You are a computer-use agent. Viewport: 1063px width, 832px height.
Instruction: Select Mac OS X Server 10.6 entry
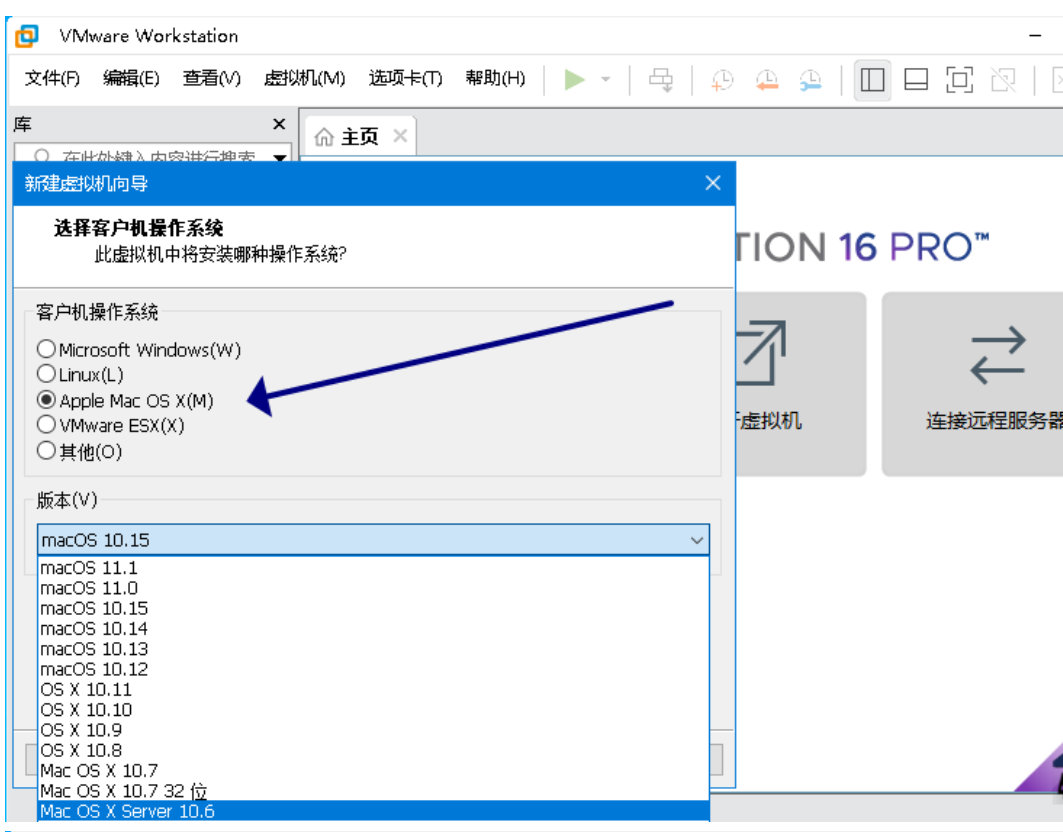(373, 811)
